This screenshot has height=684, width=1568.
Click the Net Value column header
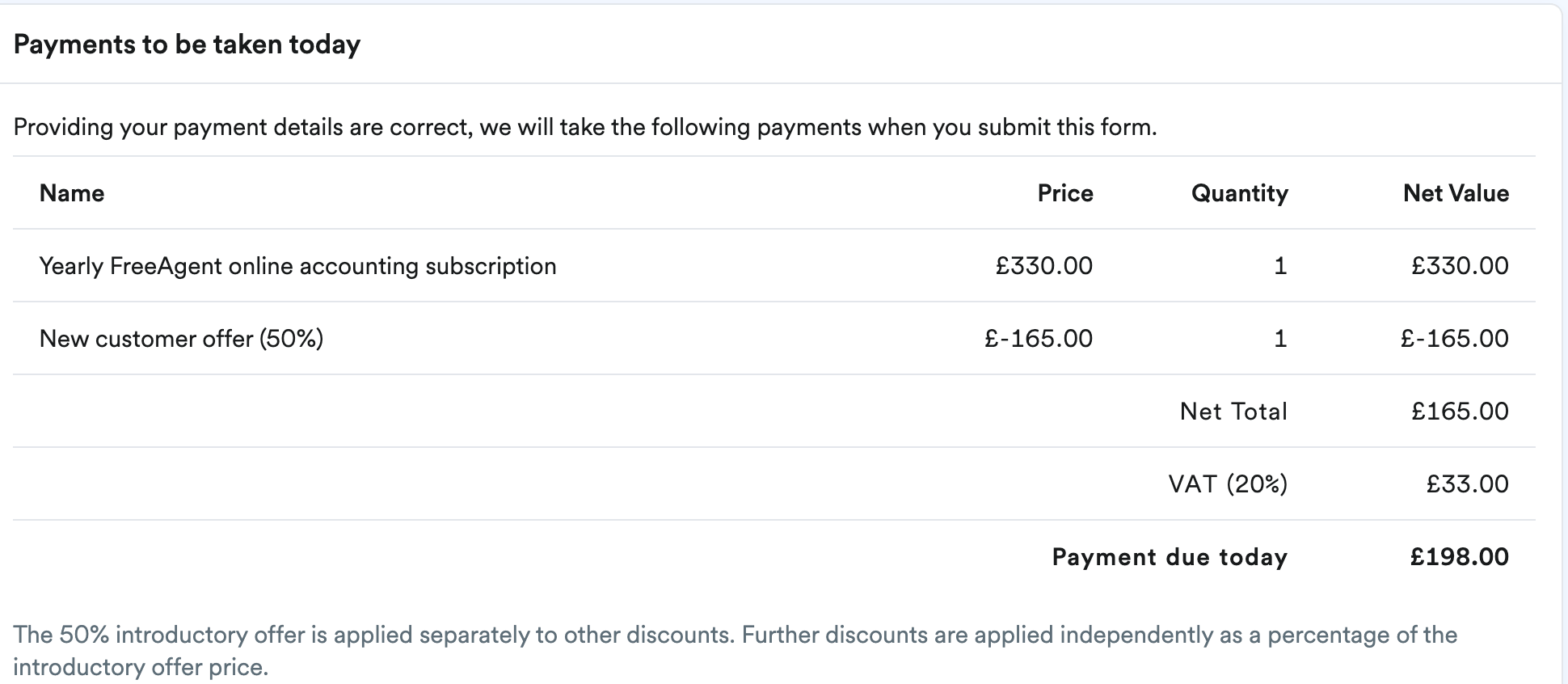tap(1456, 193)
